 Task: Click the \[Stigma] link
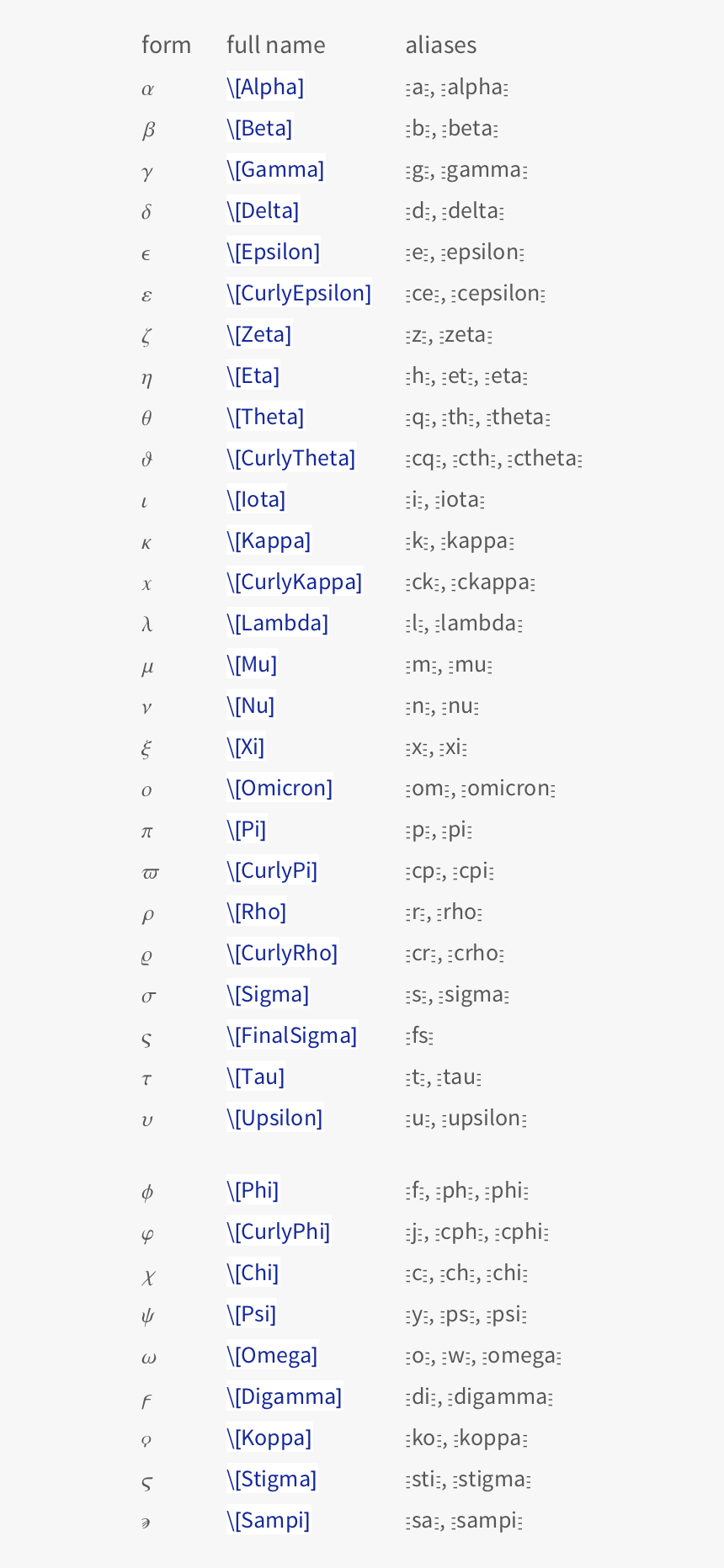tap(272, 1479)
